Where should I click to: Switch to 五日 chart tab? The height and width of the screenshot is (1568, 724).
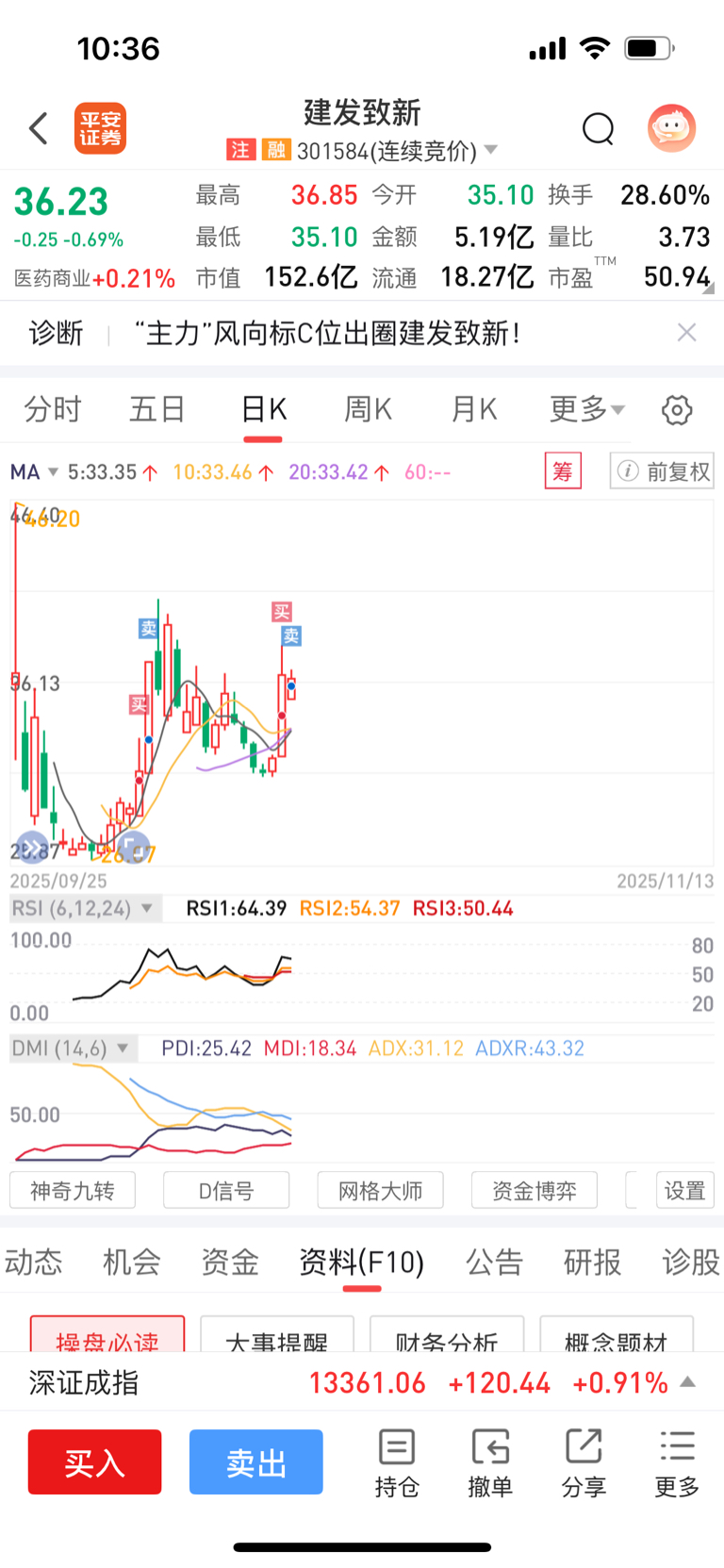pyautogui.click(x=157, y=409)
